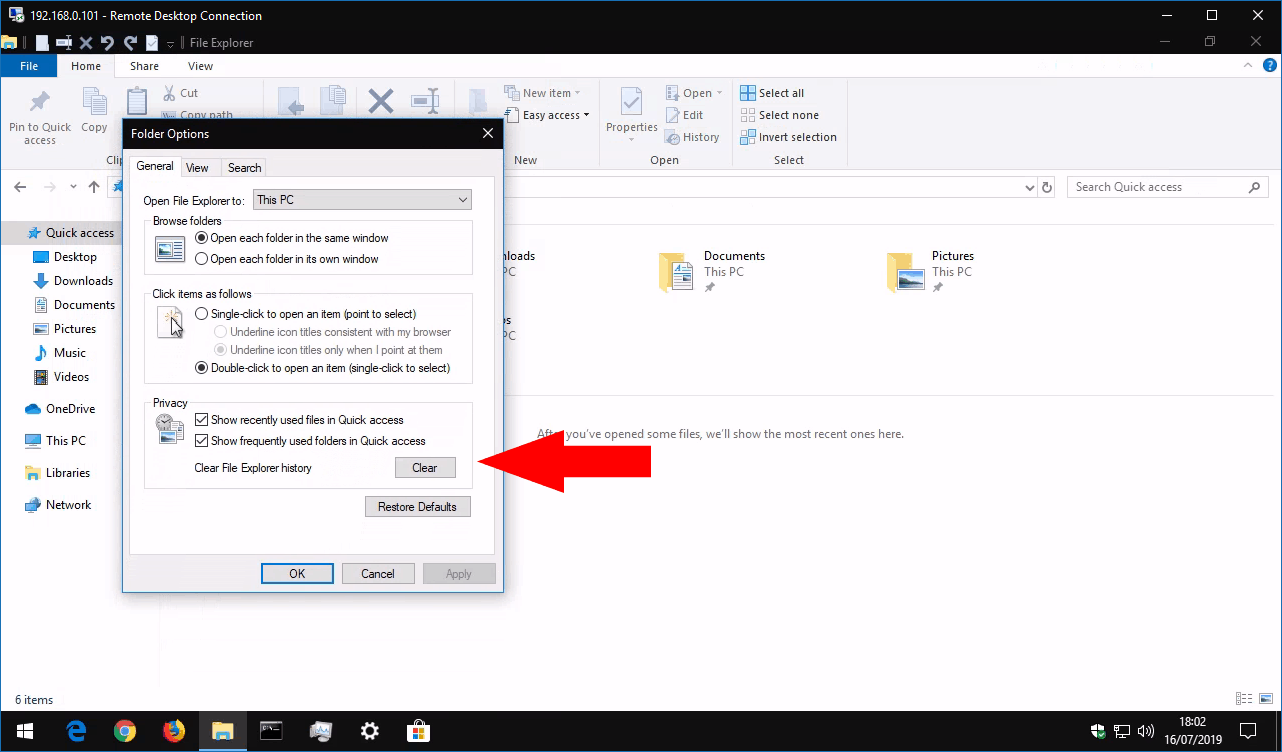The height and width of the screenshot is (752, 1282).
Task: Uncheck Show frequently used folders in Quick access
Action: click(201, 441)
